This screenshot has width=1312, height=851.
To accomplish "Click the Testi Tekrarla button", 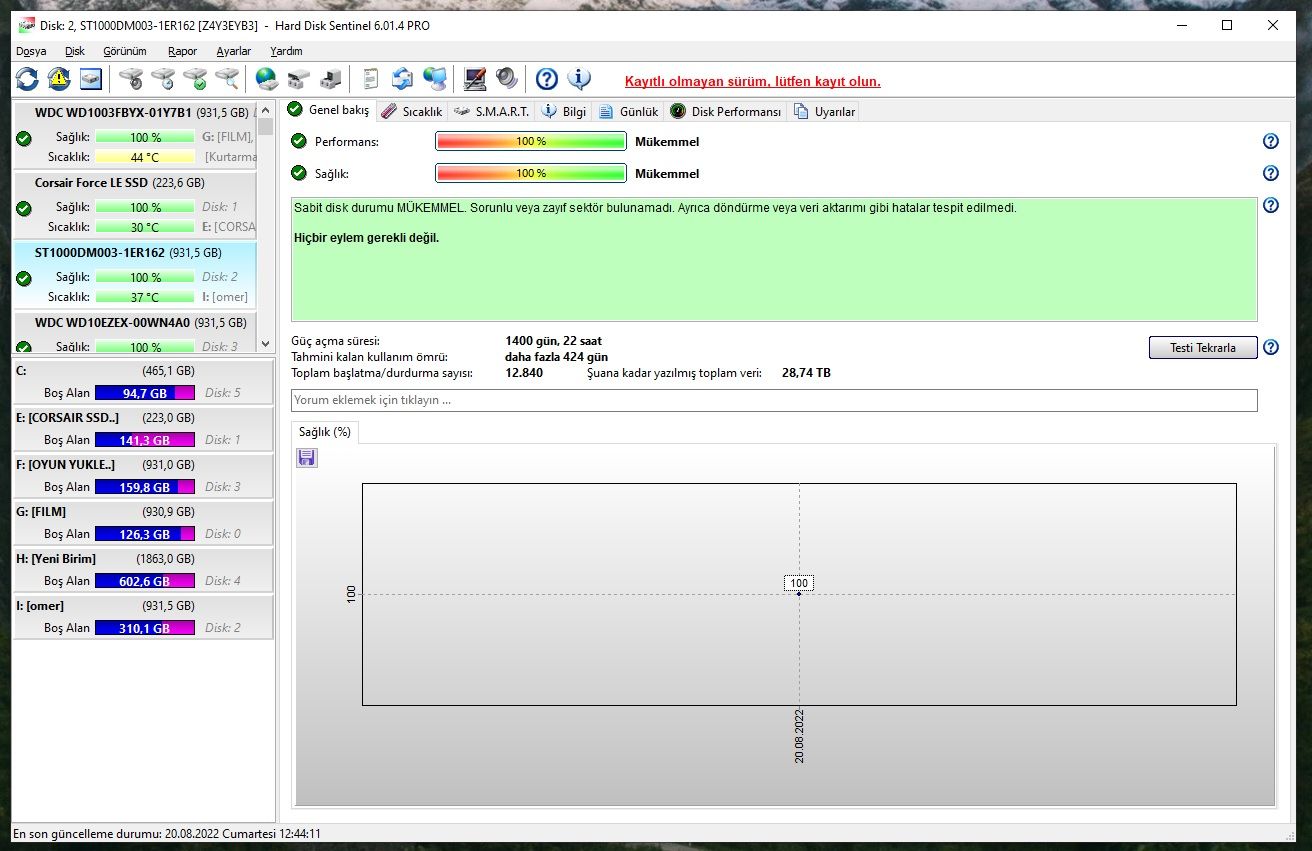I will tap(1203, 348).
